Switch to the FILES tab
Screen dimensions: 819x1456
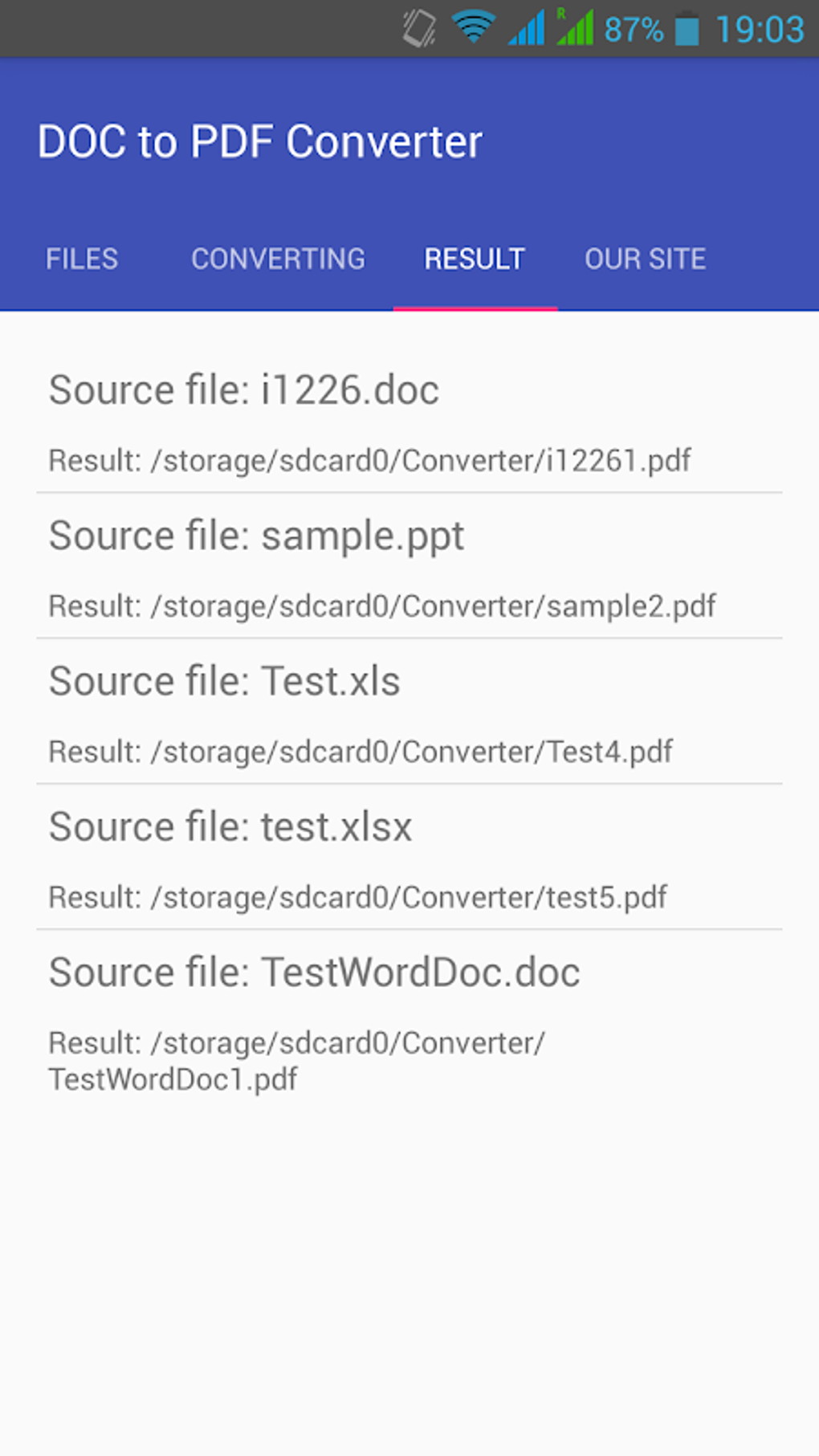82,259
